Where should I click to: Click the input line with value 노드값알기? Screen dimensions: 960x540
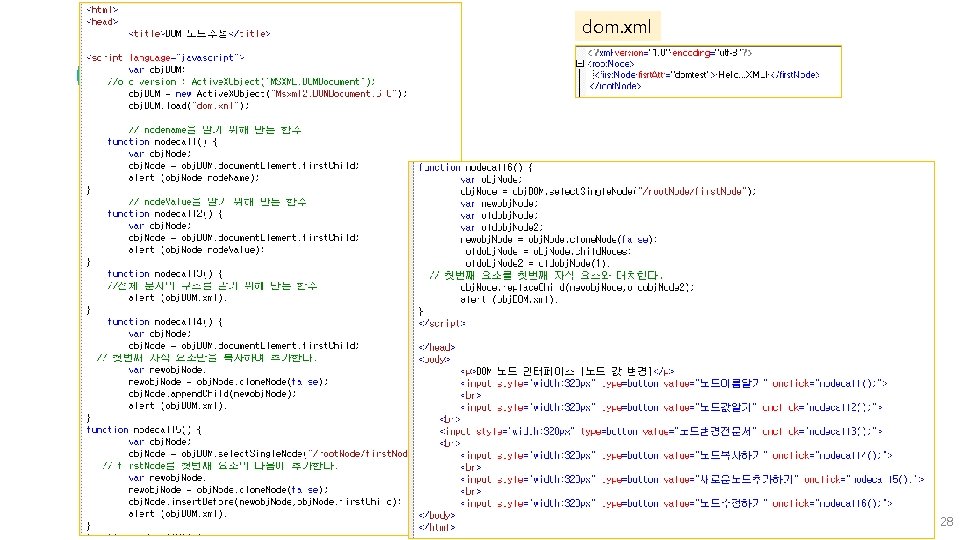click(672, 407)
